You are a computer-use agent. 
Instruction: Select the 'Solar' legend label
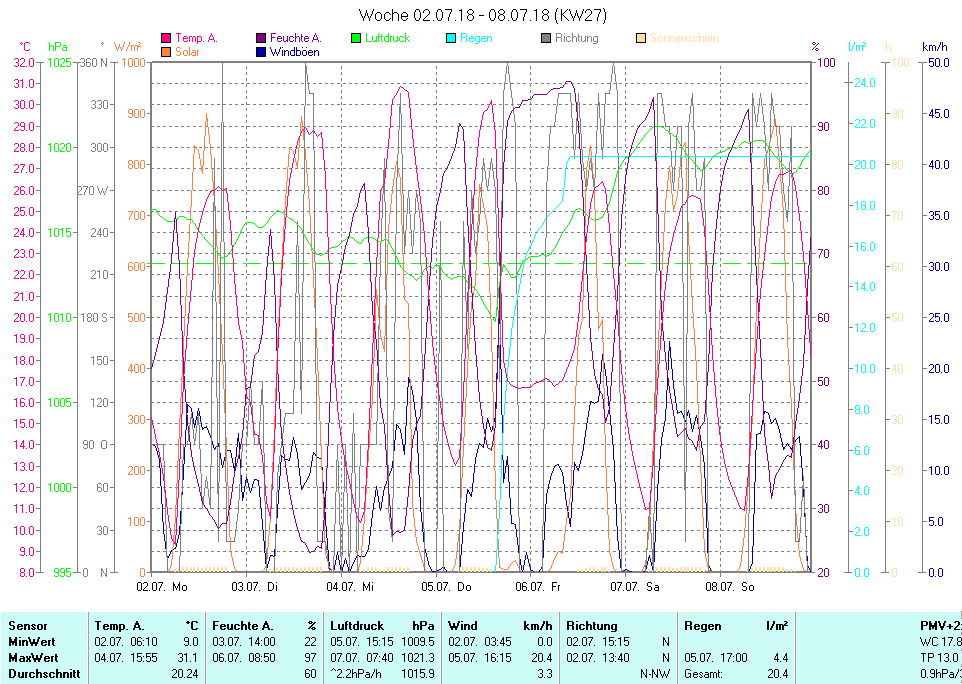tap(187, 52)
